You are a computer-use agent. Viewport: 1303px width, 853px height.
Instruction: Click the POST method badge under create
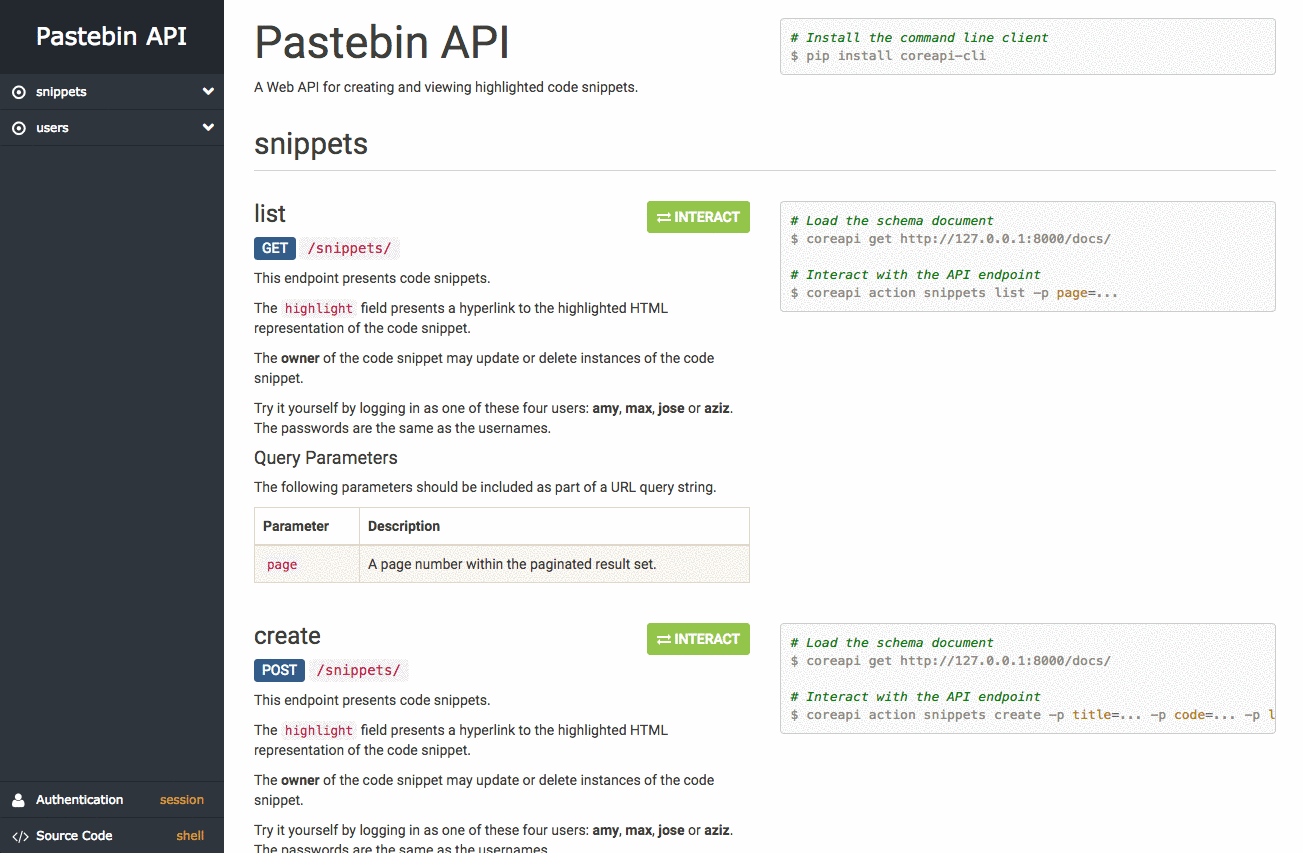pos(278,670)
